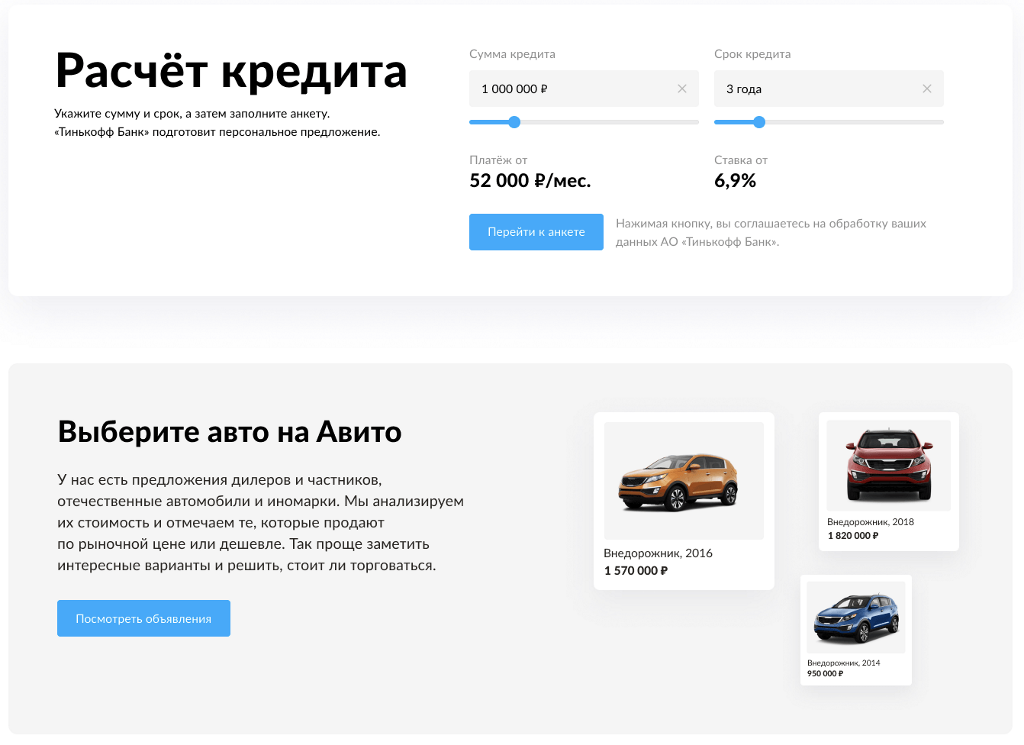Click the Внедорожник, 2014 listing title
The width and height of the screenshot is (1024, 745).
[844, 663]
